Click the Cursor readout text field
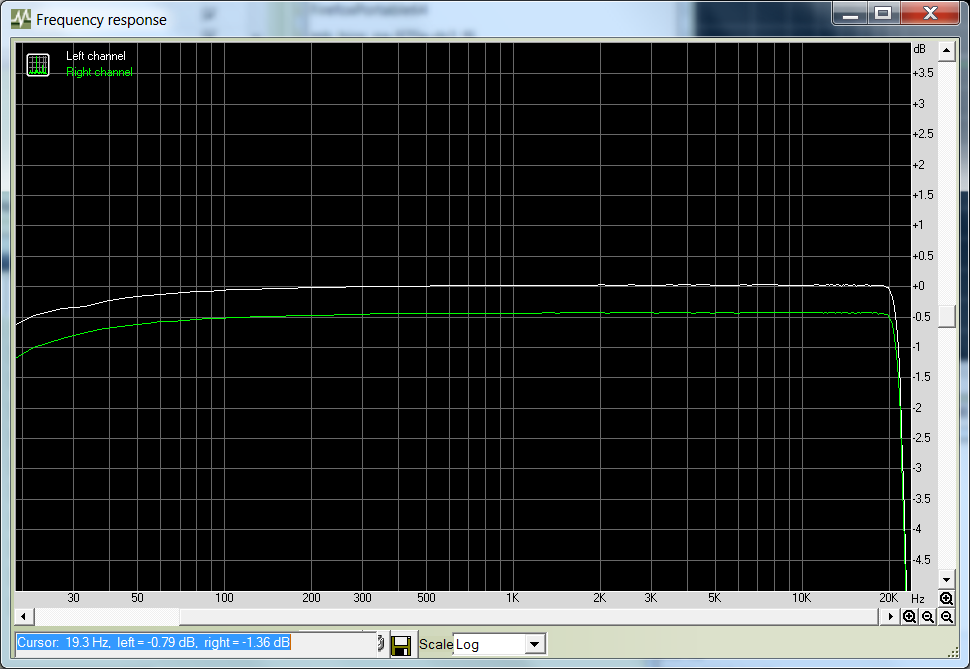This screenshot has height=669, width=970. click(x=195, y=643)
